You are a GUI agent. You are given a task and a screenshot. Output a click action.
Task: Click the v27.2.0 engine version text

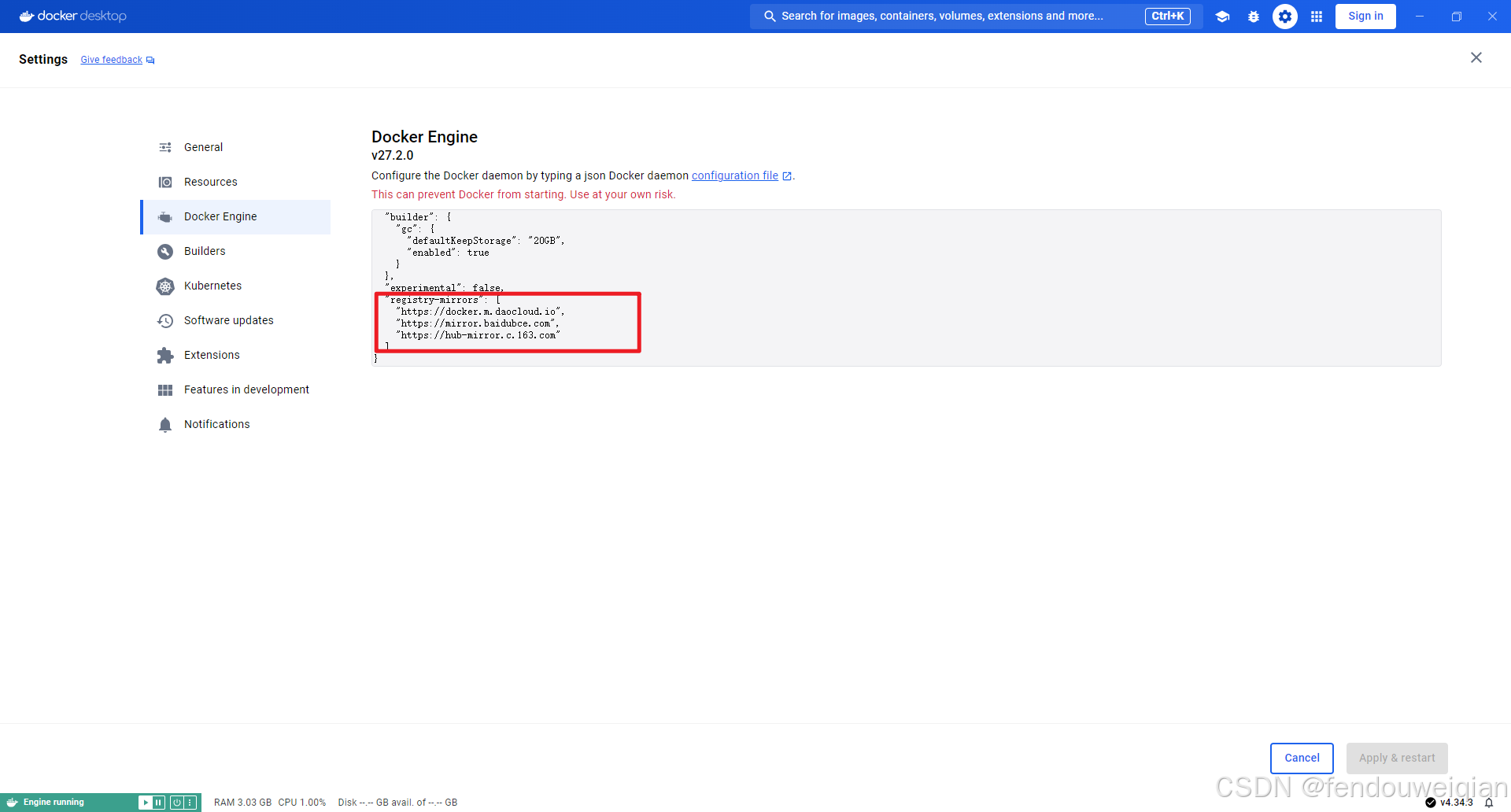point(392,156)
